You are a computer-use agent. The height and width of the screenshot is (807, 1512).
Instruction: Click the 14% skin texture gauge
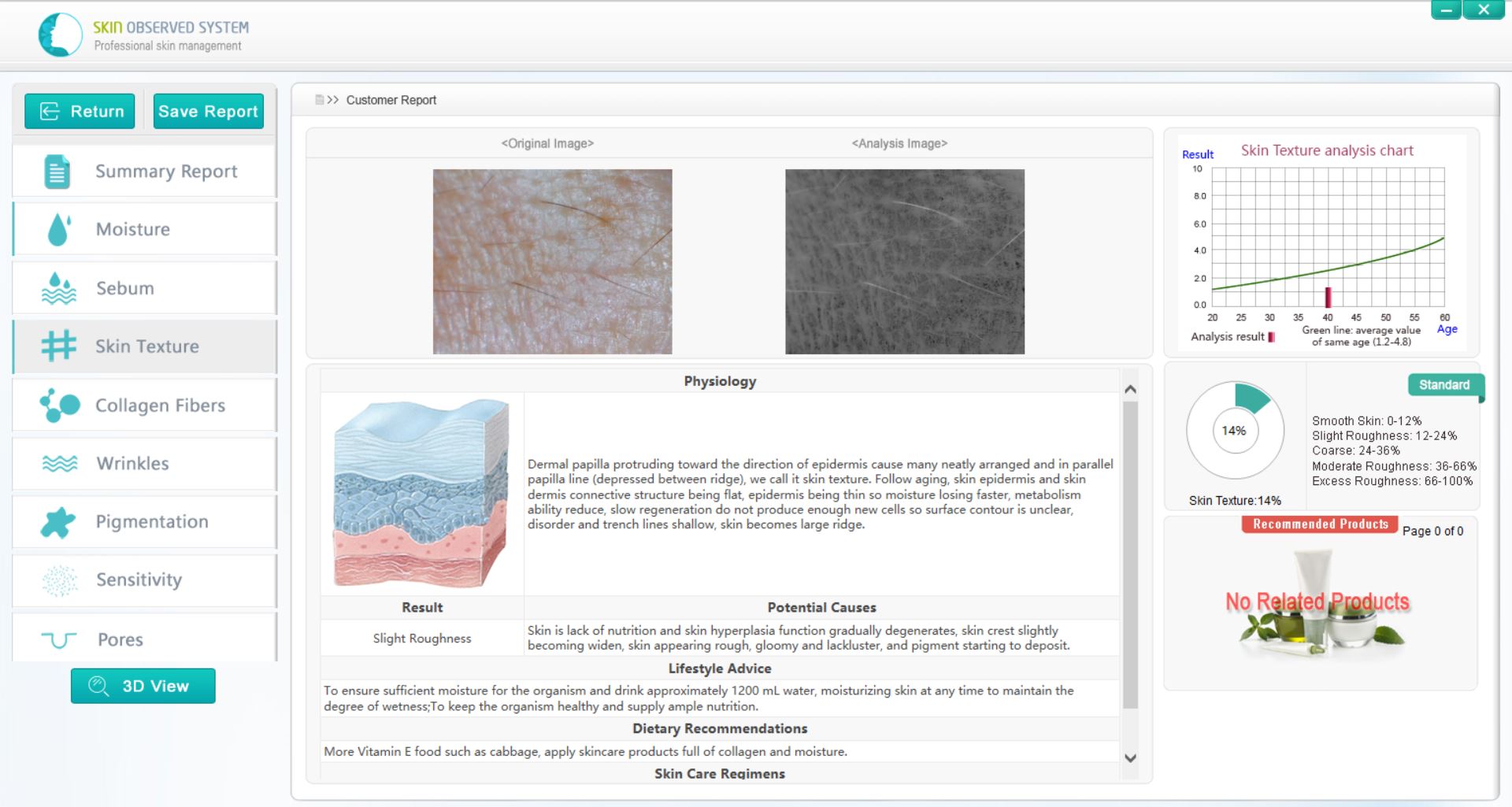(1234, 431)
